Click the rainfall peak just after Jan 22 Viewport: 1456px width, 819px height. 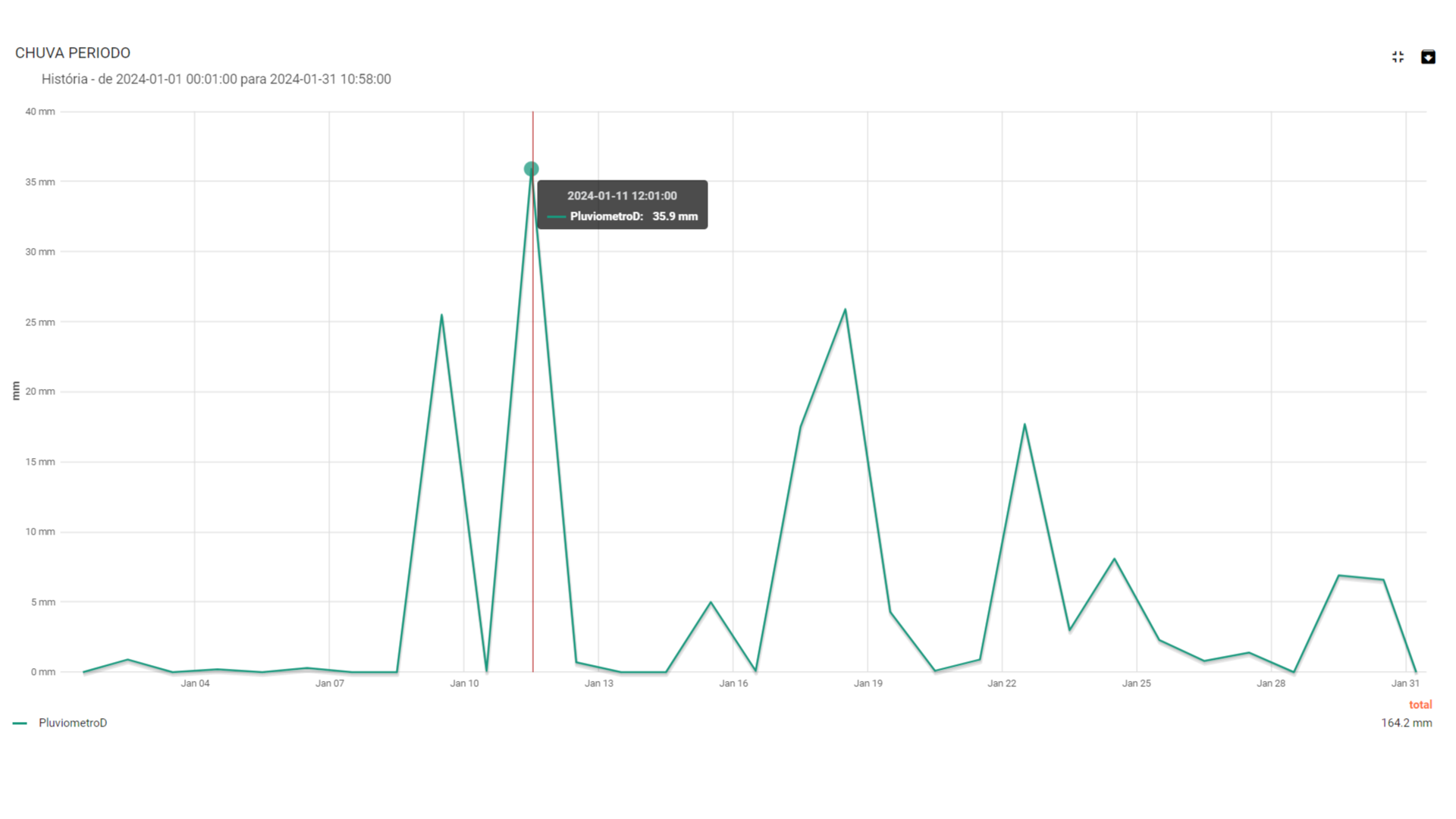tap(1025, 425)
